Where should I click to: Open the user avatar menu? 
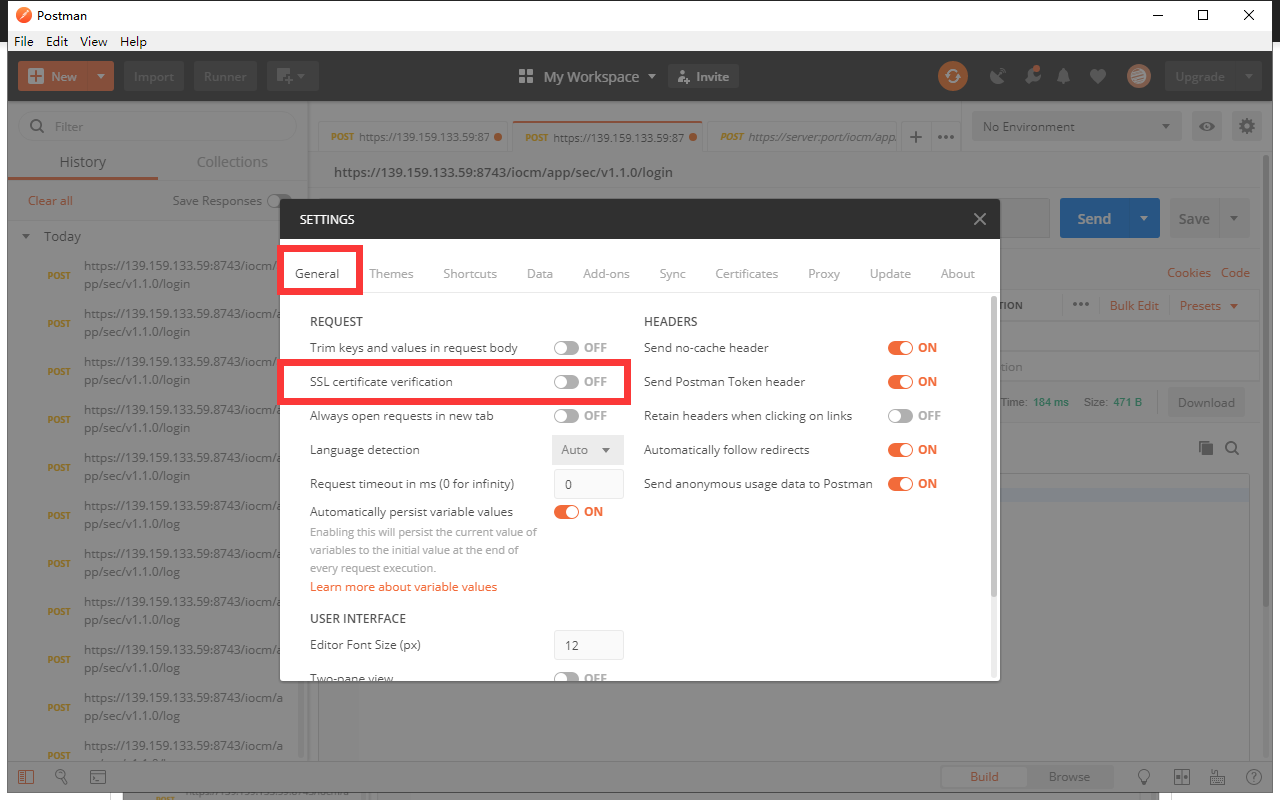(x=1138, y=76)
